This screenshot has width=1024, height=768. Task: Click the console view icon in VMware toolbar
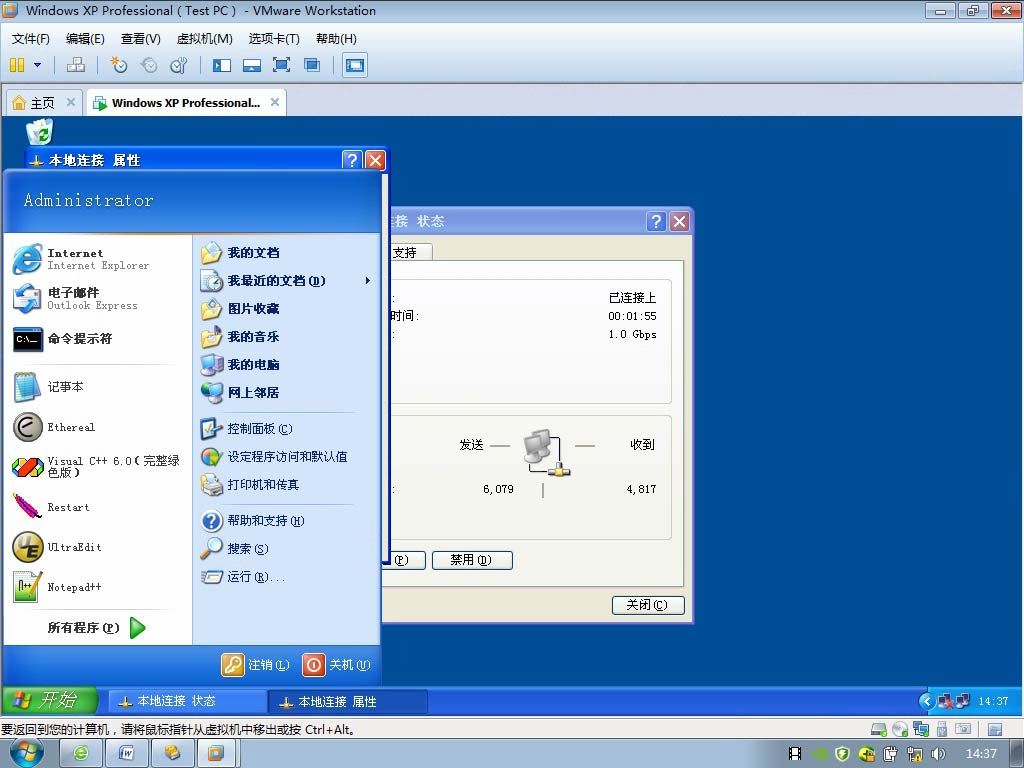(x=355, y=65)
